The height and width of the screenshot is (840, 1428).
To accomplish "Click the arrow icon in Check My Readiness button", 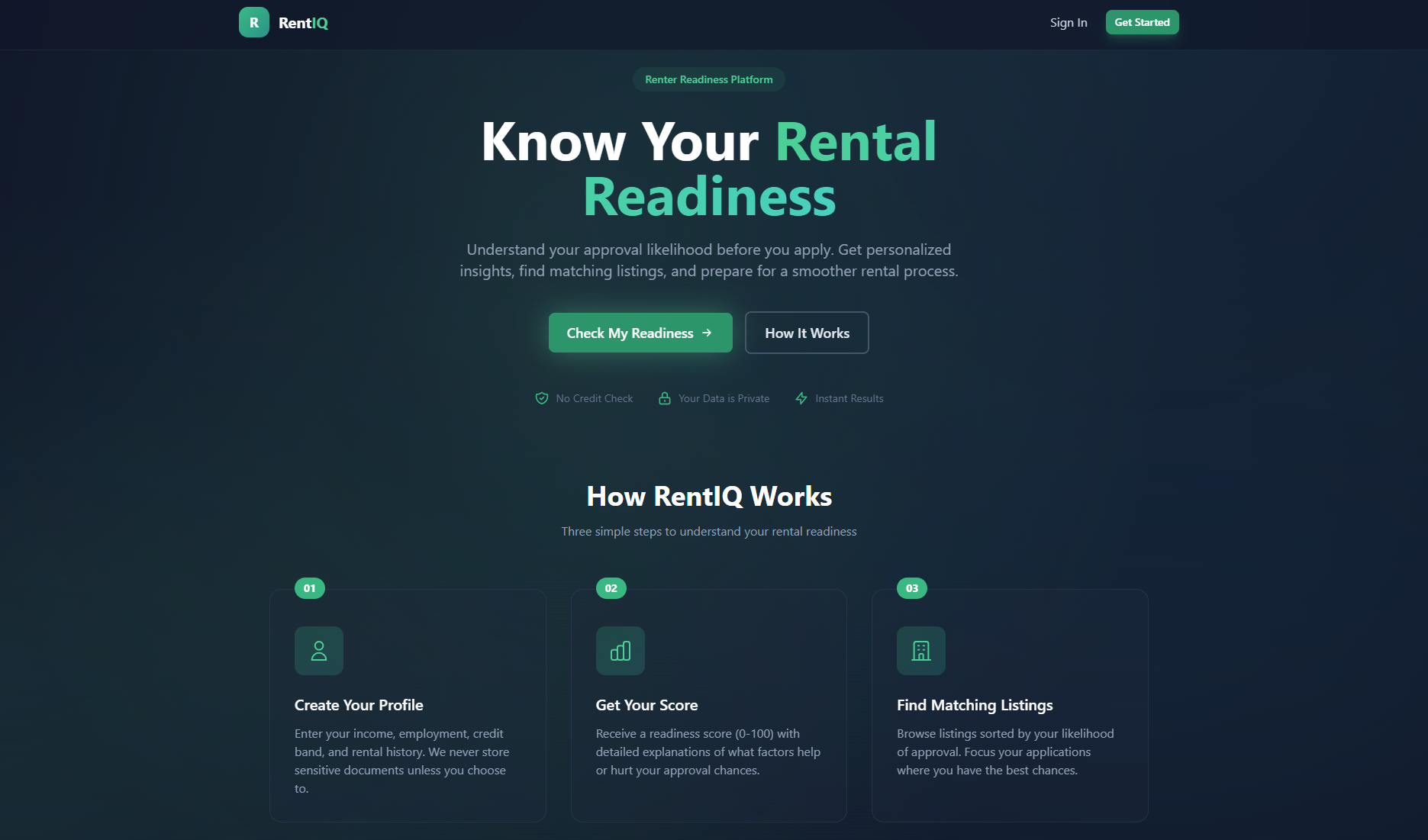I will tap(707, 333).
